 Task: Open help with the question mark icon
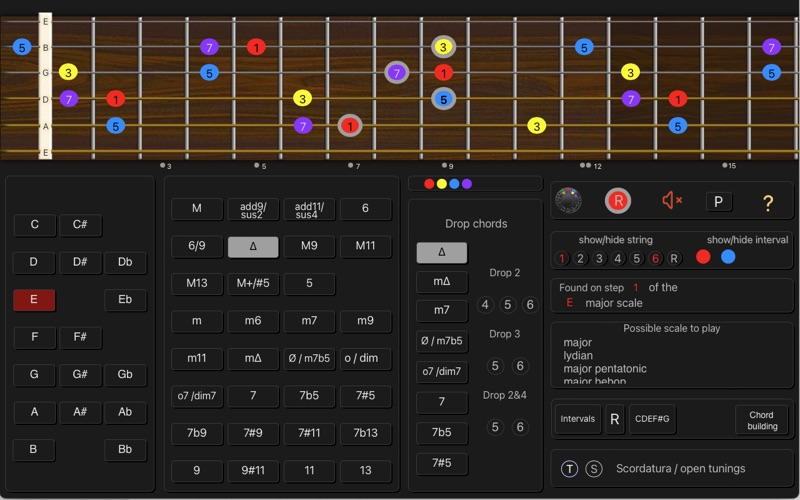tap(767, 203)
